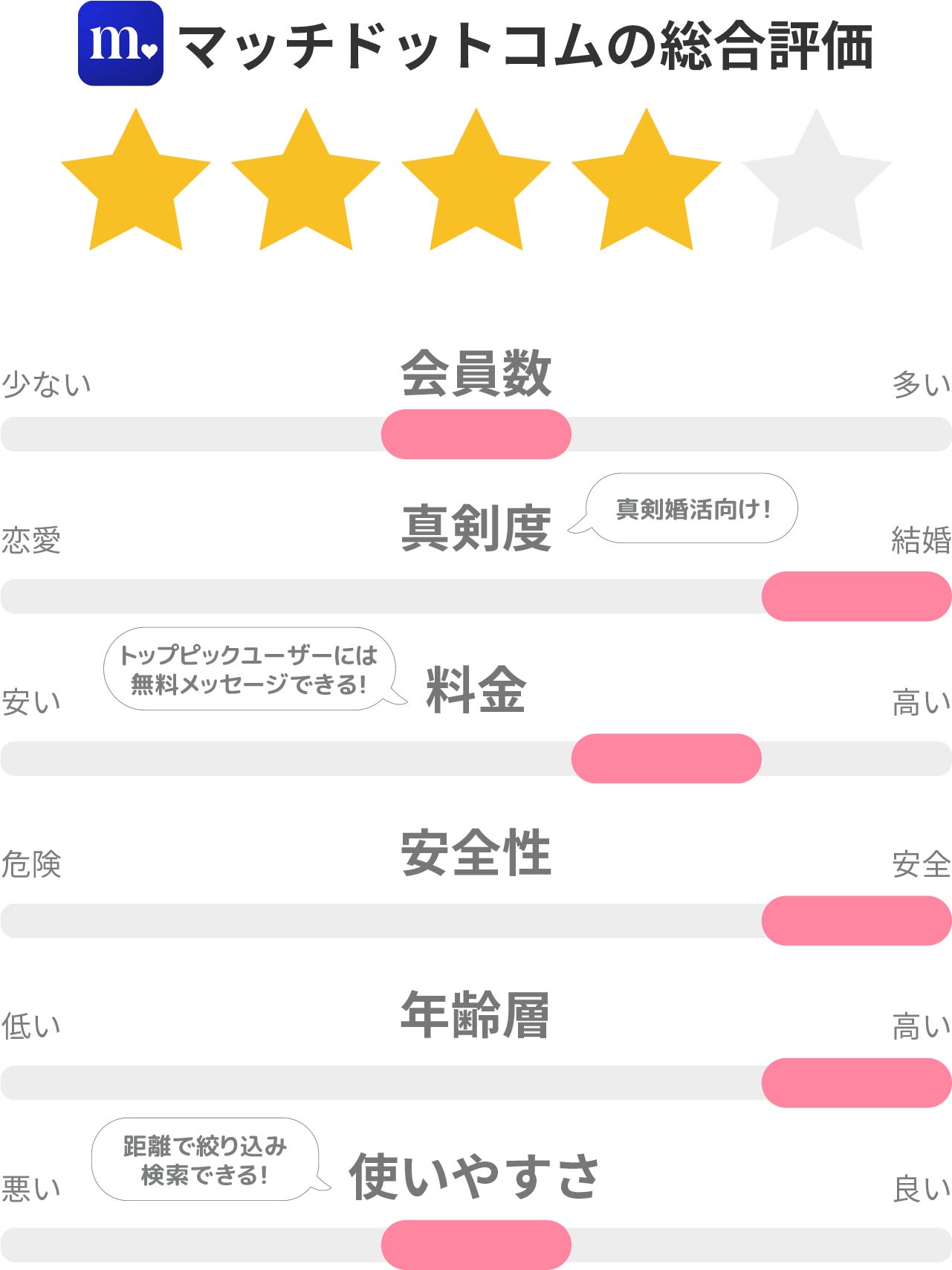
Task: Click the blue Match.com logo icon
Action: (120, 43)
